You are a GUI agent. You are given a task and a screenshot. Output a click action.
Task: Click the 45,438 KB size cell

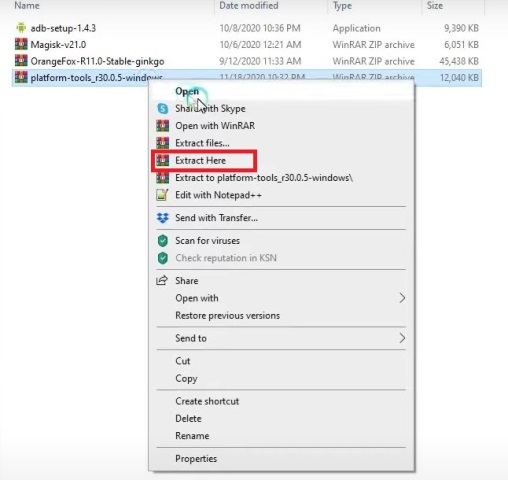pyautogui.click(x=459, y=61)
